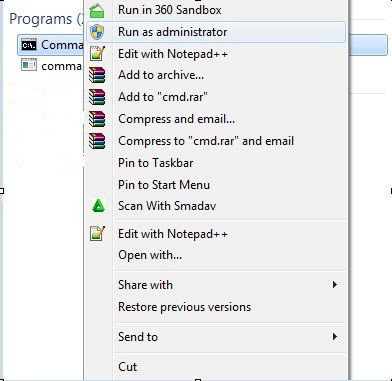Choose Compress to "cmd.rar" and email
Image resolution: width=392 pixels, height=381 pixels.
pos(215,141)
